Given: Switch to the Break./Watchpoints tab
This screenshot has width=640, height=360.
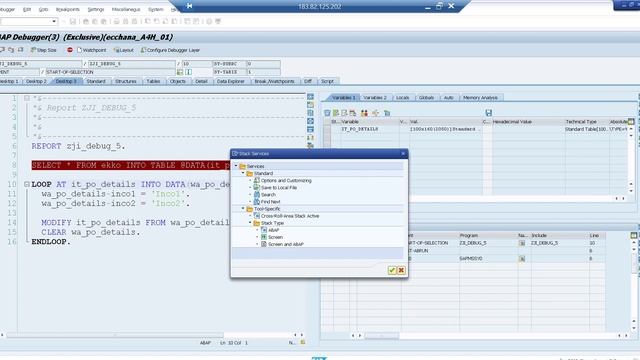Looking at the screenshot, I should pyautogui.click(x=274, y=81).
